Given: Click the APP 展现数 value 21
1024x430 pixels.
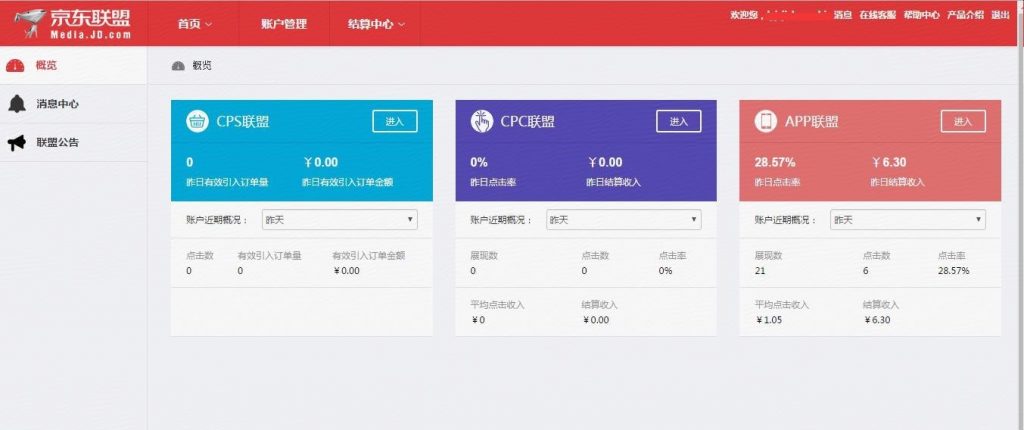Looking at the screenshot, I should 760,271.
